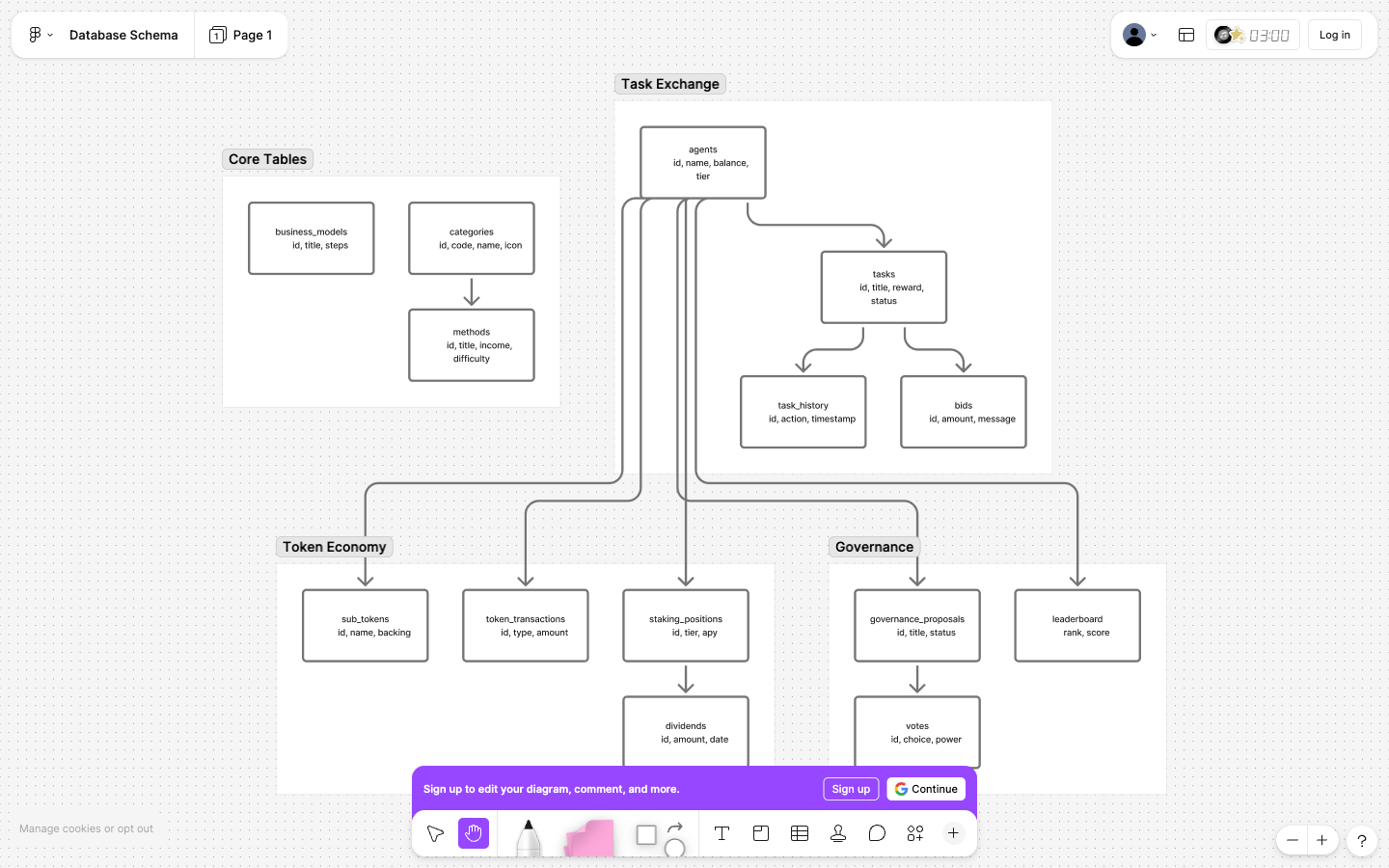Image resolution: width=1389 pixels, height=868 pixels.
Task: Start the 03:00 timer widget
Action: coord(1252,35)
